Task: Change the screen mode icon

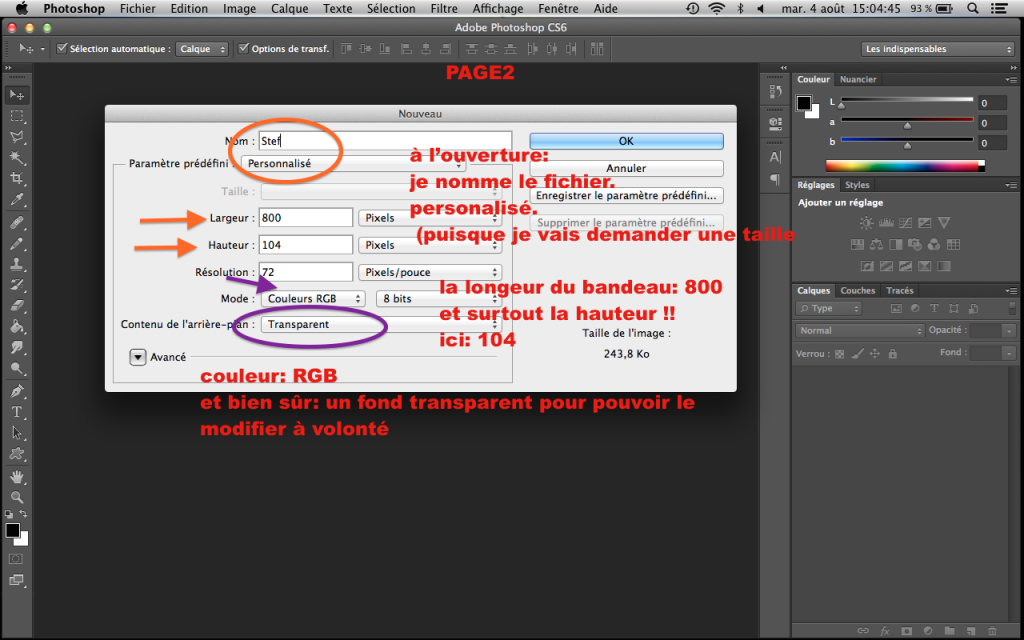Action: click(x=16, y=580)
